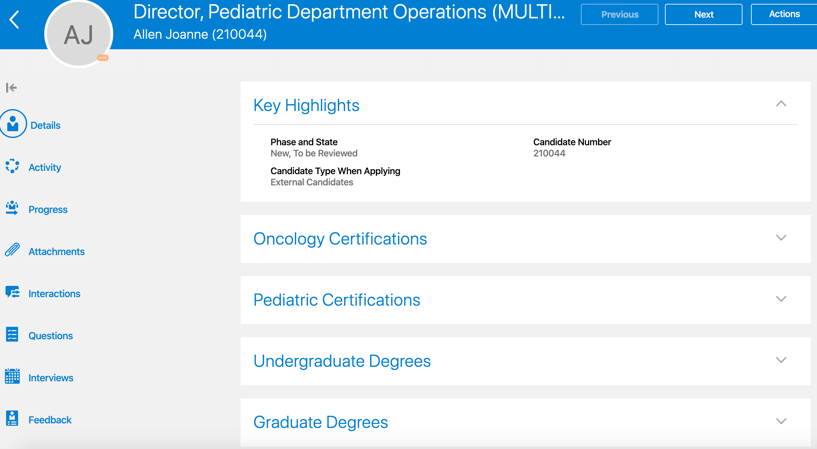Select the Progress people icon

[x=12, y=208]
